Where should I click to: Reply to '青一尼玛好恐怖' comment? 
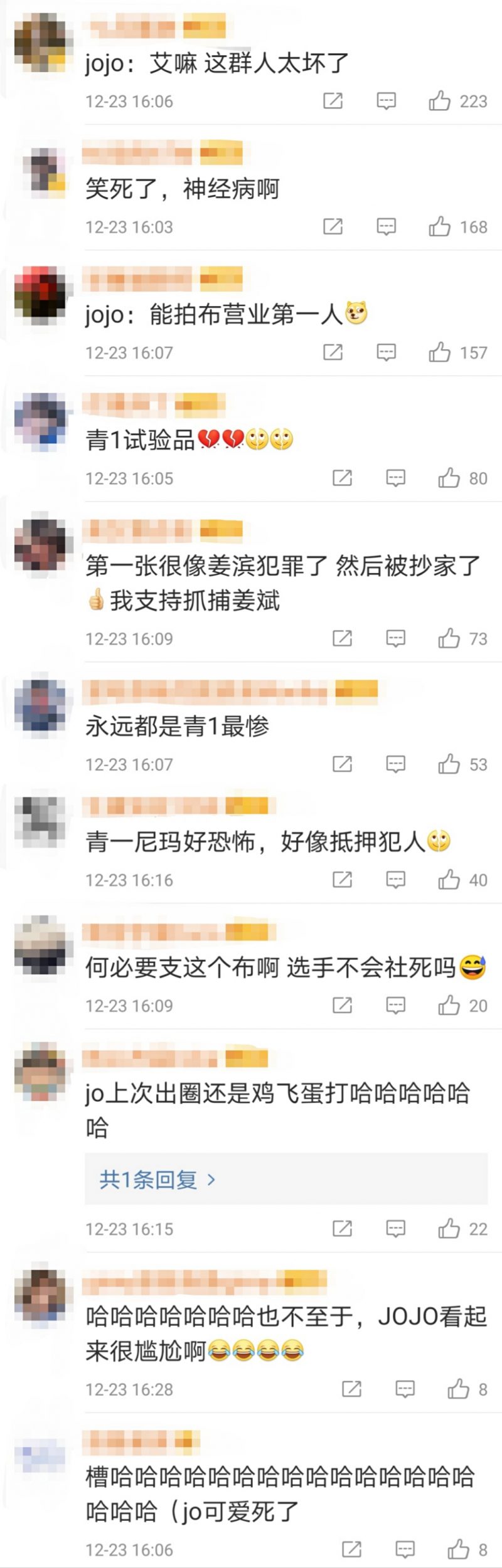pos(395,880)
